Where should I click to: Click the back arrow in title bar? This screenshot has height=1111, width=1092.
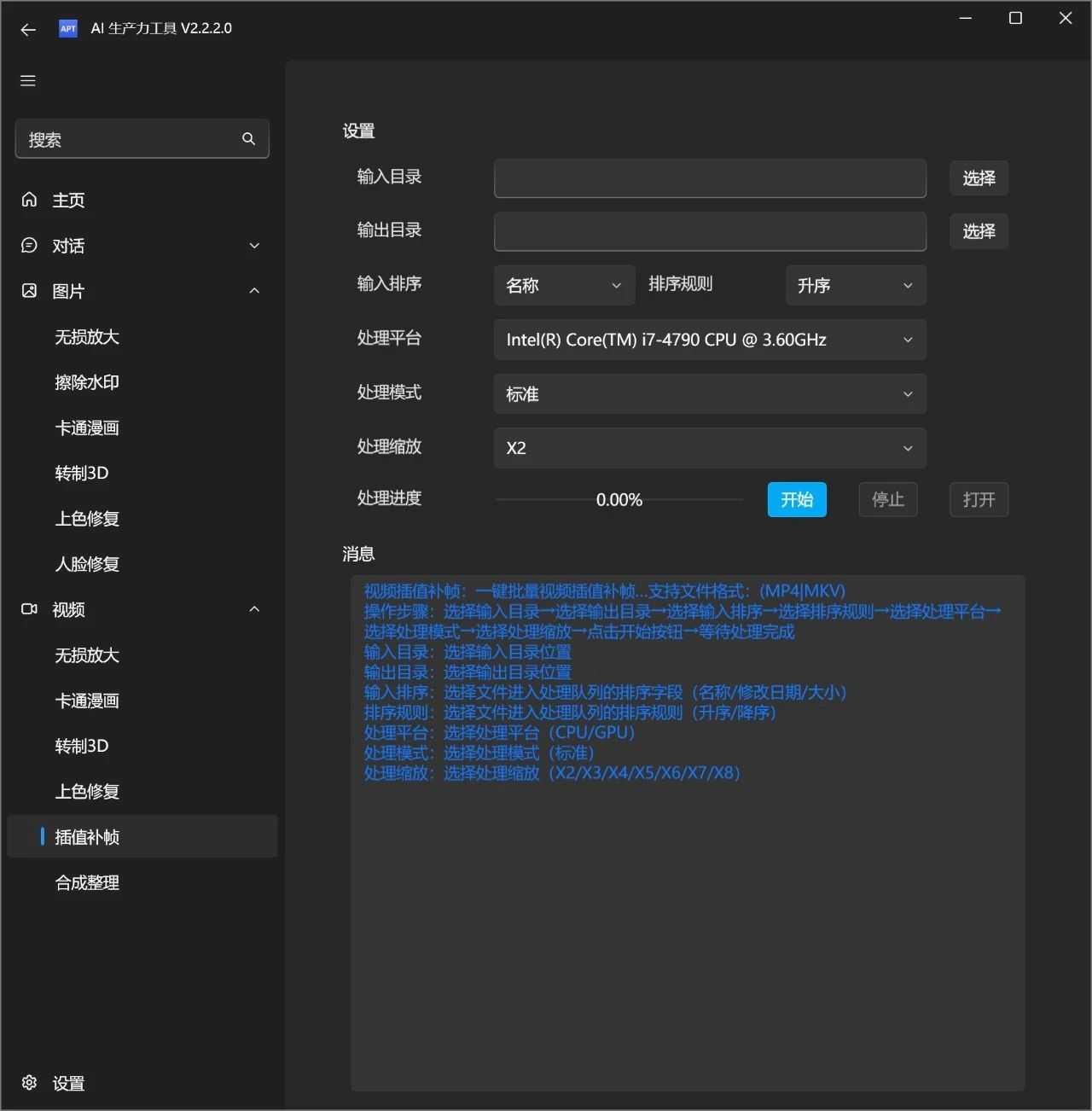point(28,29)
